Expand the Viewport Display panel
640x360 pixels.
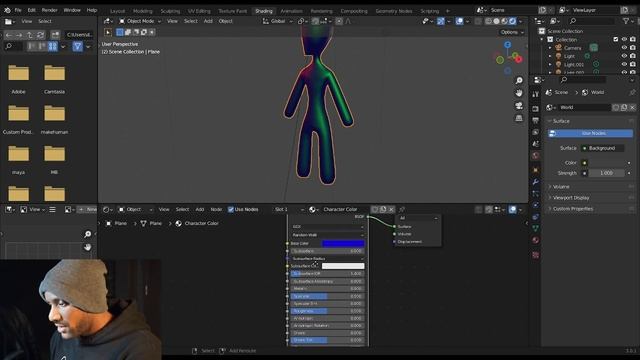(x=571, y=198)
